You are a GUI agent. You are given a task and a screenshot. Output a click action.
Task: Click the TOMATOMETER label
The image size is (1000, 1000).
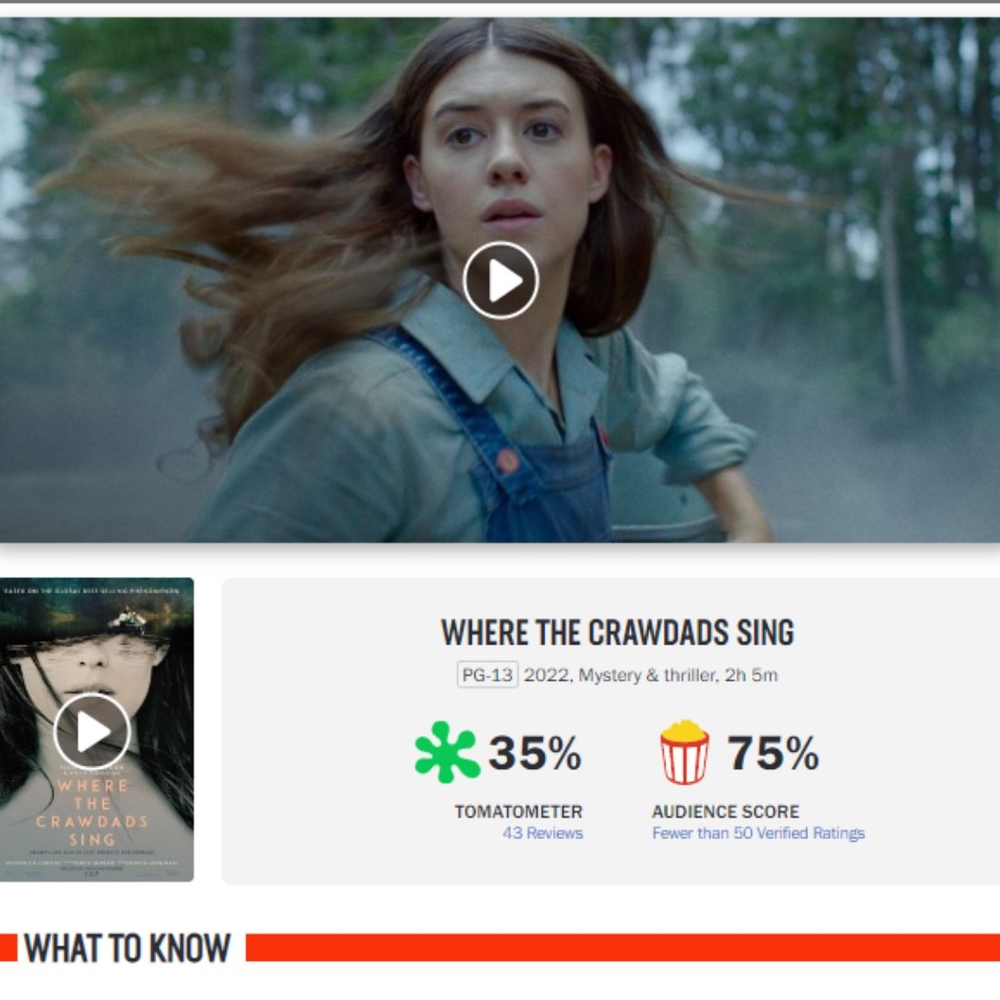[518, 811]
